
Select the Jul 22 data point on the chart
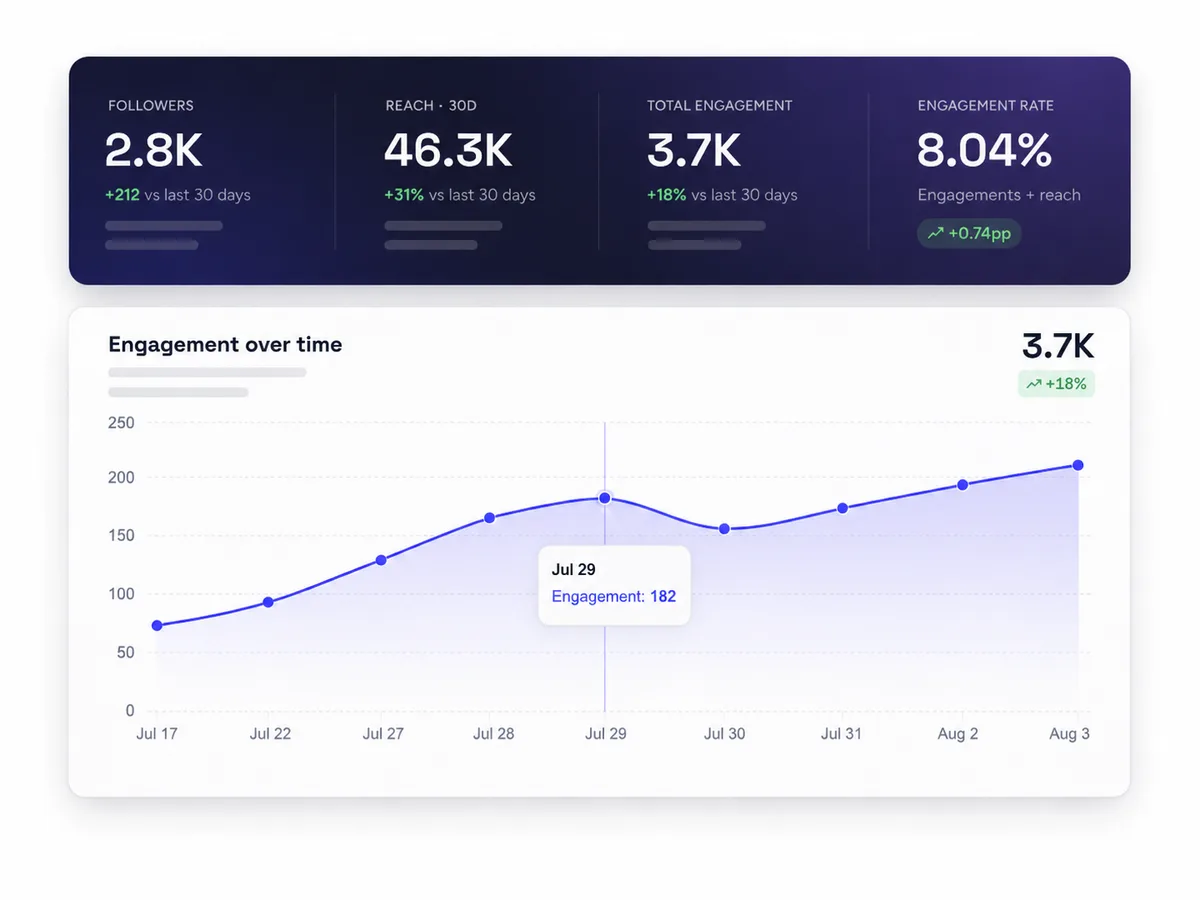[x=268, y=602]
